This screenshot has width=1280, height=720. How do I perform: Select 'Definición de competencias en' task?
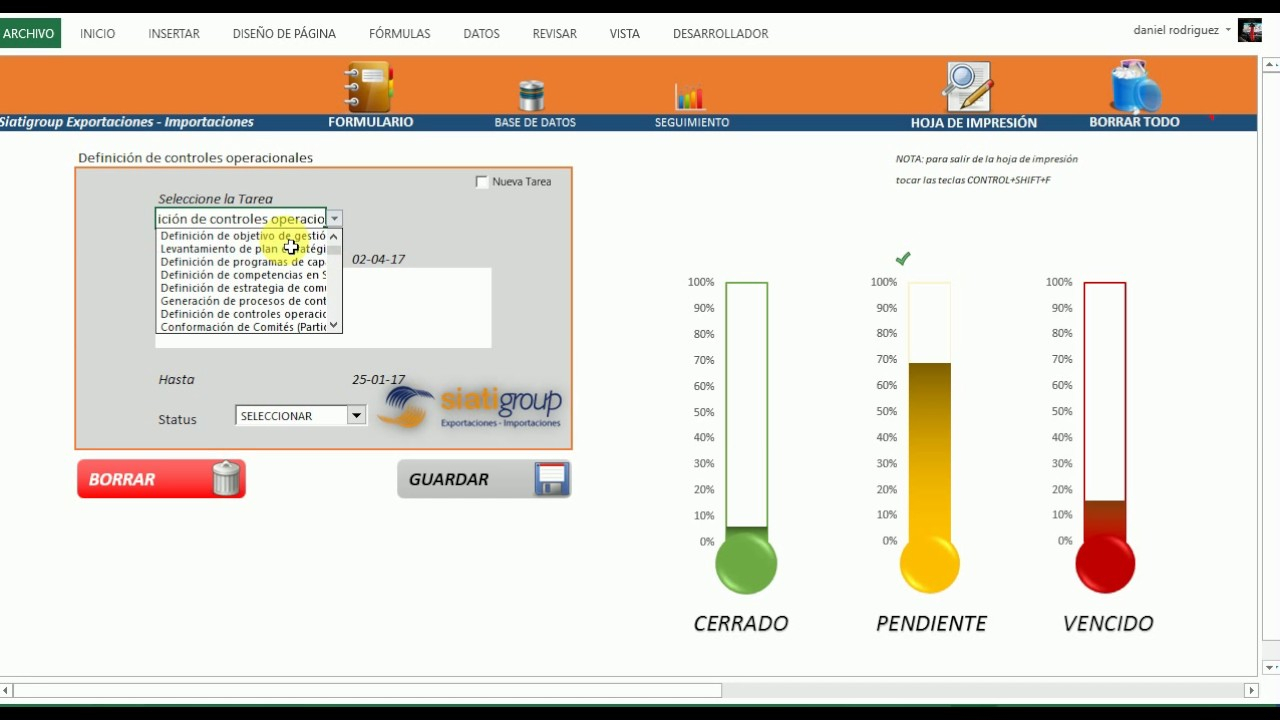[x=243, y=275]
